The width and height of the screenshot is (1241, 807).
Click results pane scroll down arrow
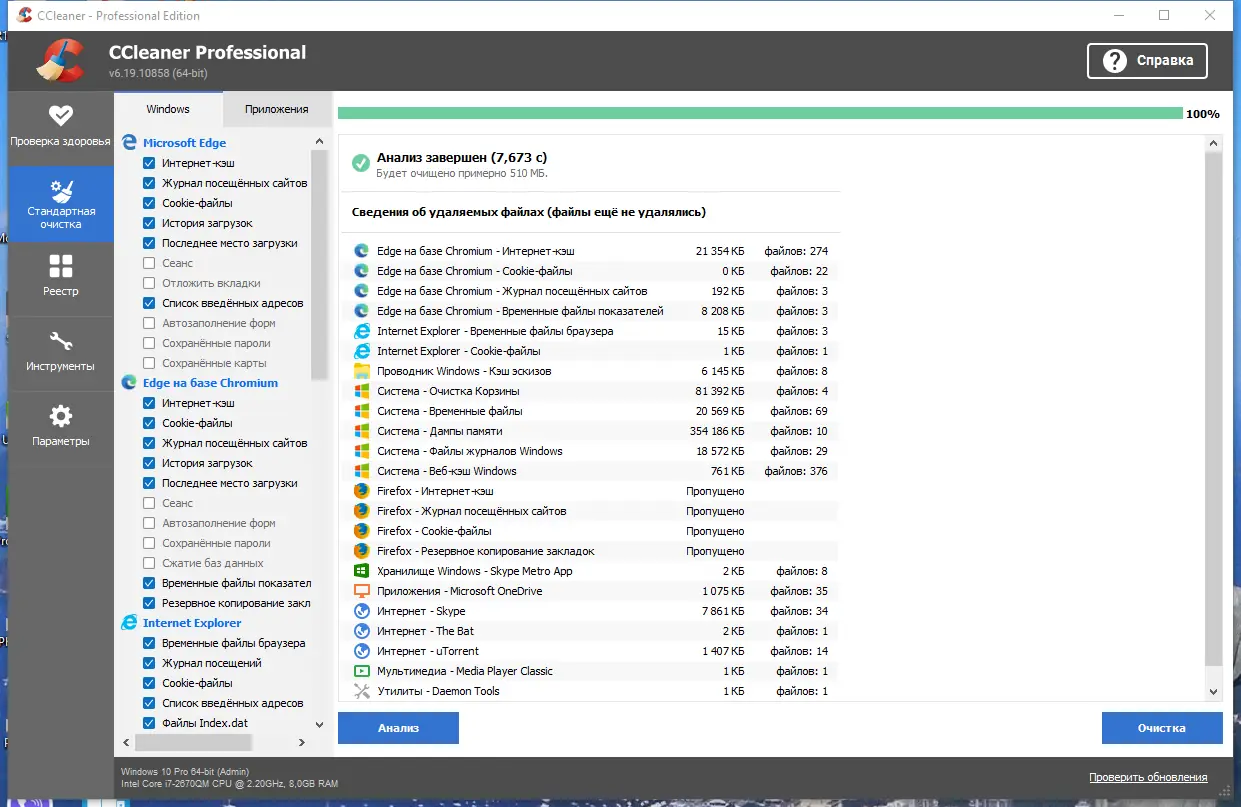pyautogui.click(x=1214, y=692)
